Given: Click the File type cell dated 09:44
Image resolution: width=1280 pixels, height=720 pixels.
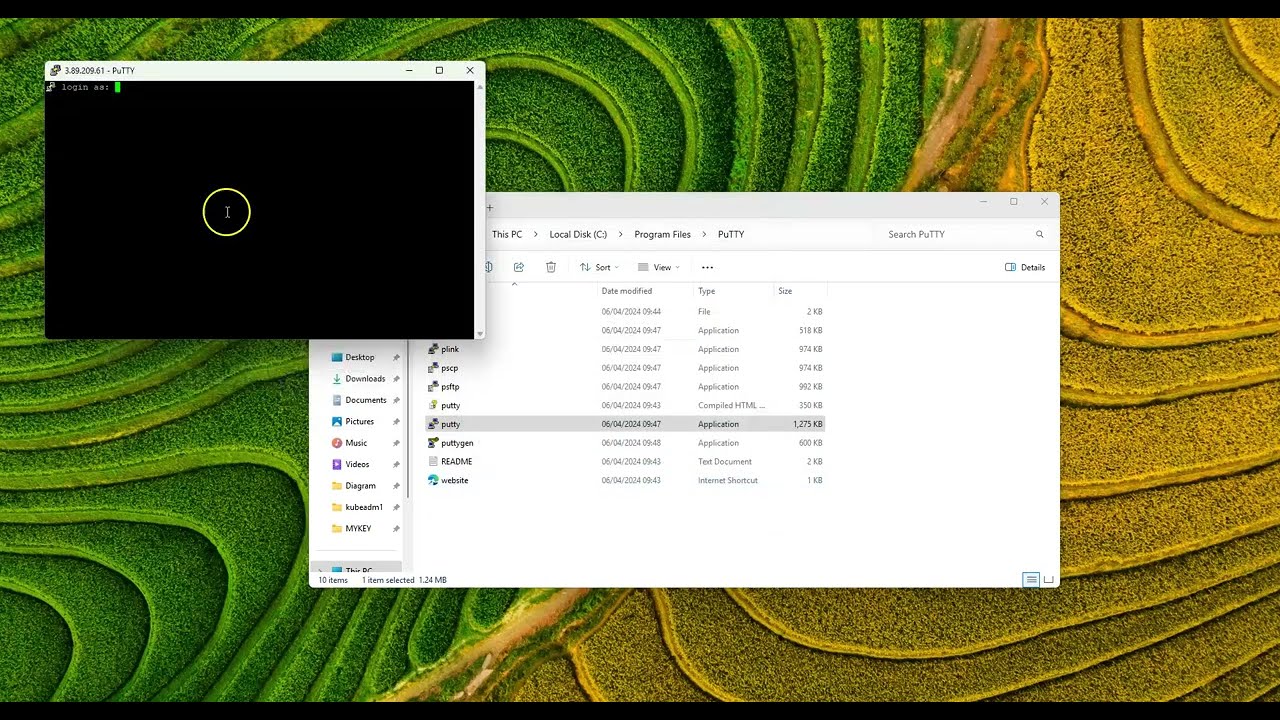Looking at the screenshot, I should pos(704,312).
